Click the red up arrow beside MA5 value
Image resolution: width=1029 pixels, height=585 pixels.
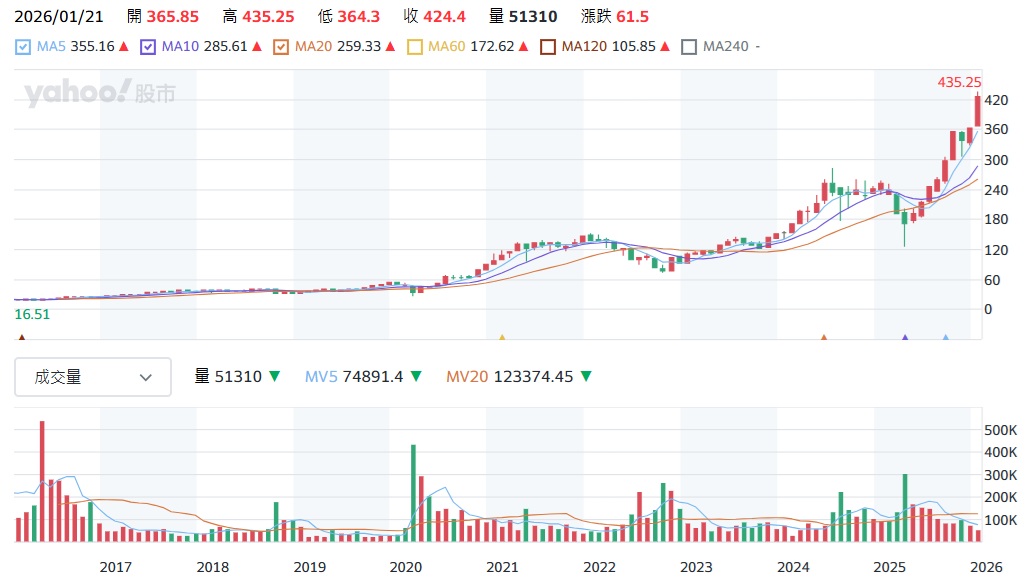[123, 47]
